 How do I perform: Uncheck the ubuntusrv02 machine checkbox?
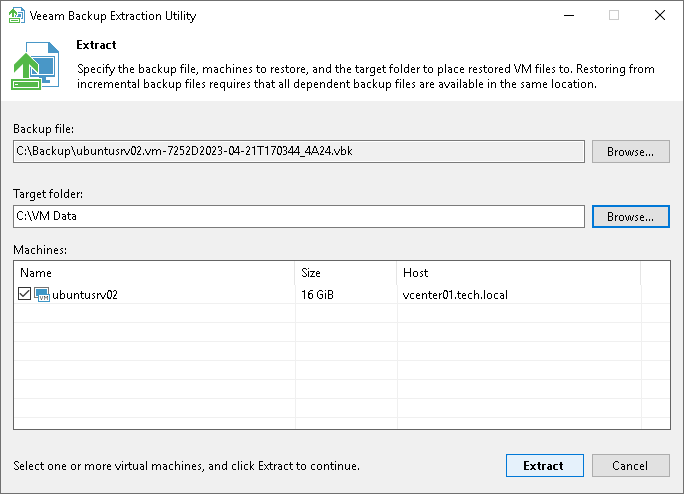point(24,294)
